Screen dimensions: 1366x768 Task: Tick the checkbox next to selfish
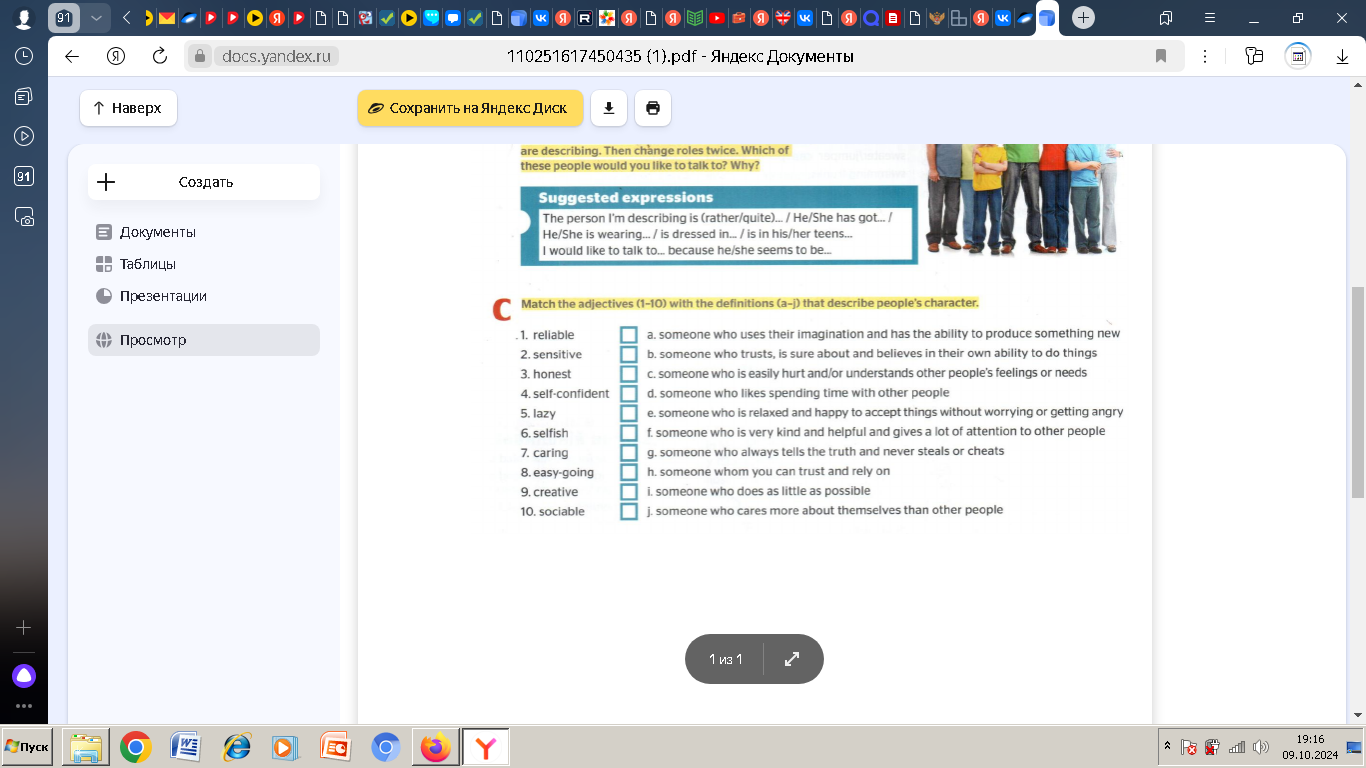pos(629,433)
